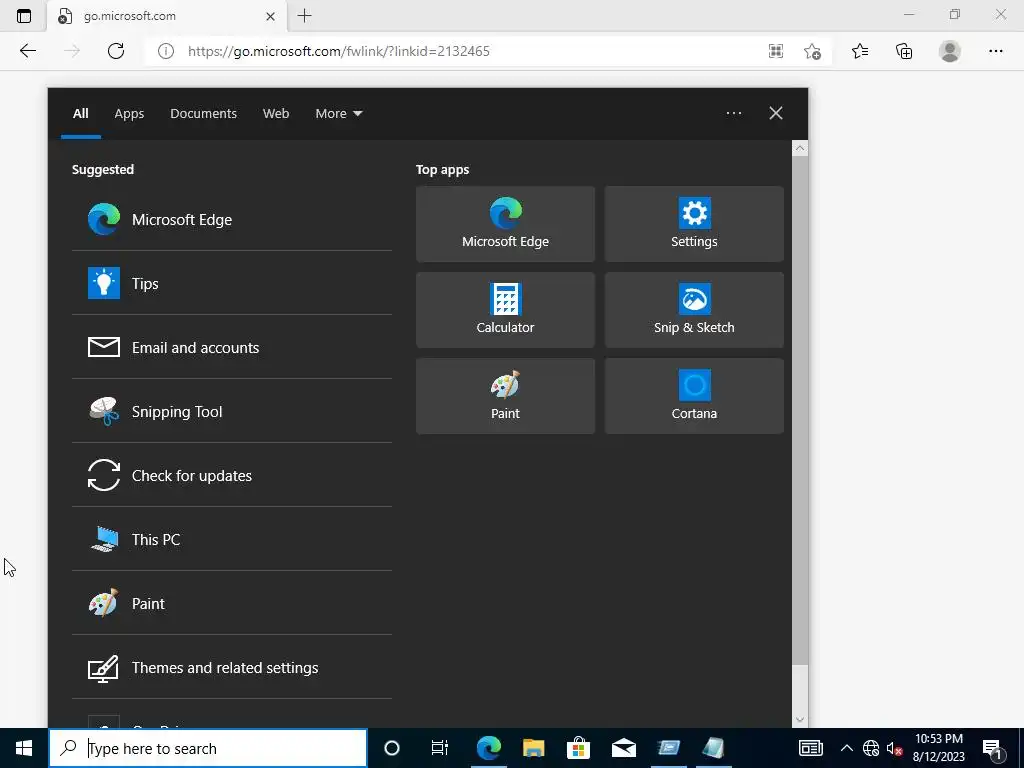
Task: Click the Edge address bar URL
Action: pos(339,51)
